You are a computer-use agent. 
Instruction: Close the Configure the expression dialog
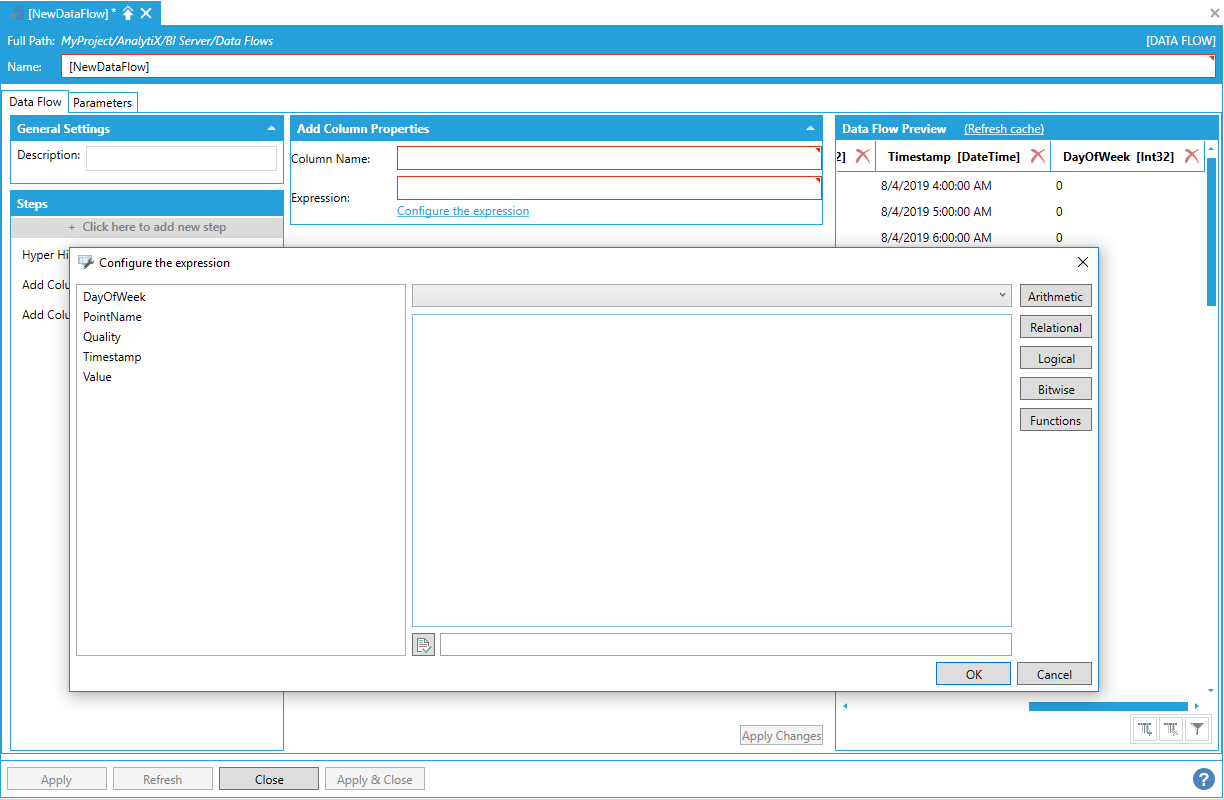[x=1082, y=263]
